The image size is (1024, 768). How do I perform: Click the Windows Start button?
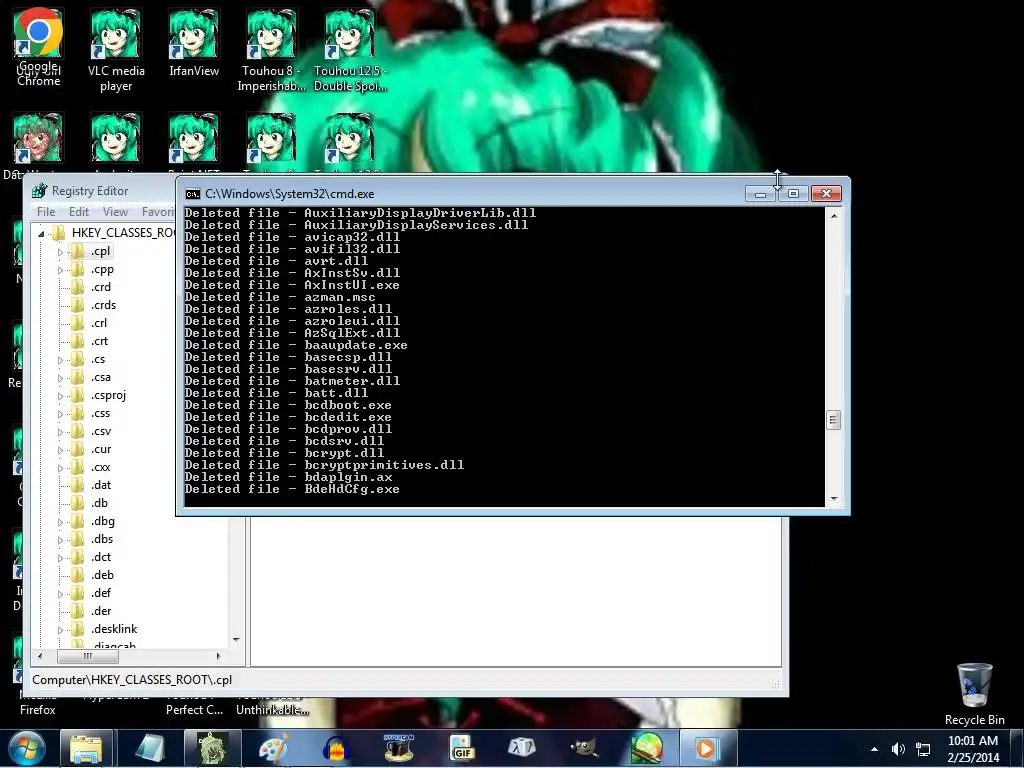click(27, 748)
